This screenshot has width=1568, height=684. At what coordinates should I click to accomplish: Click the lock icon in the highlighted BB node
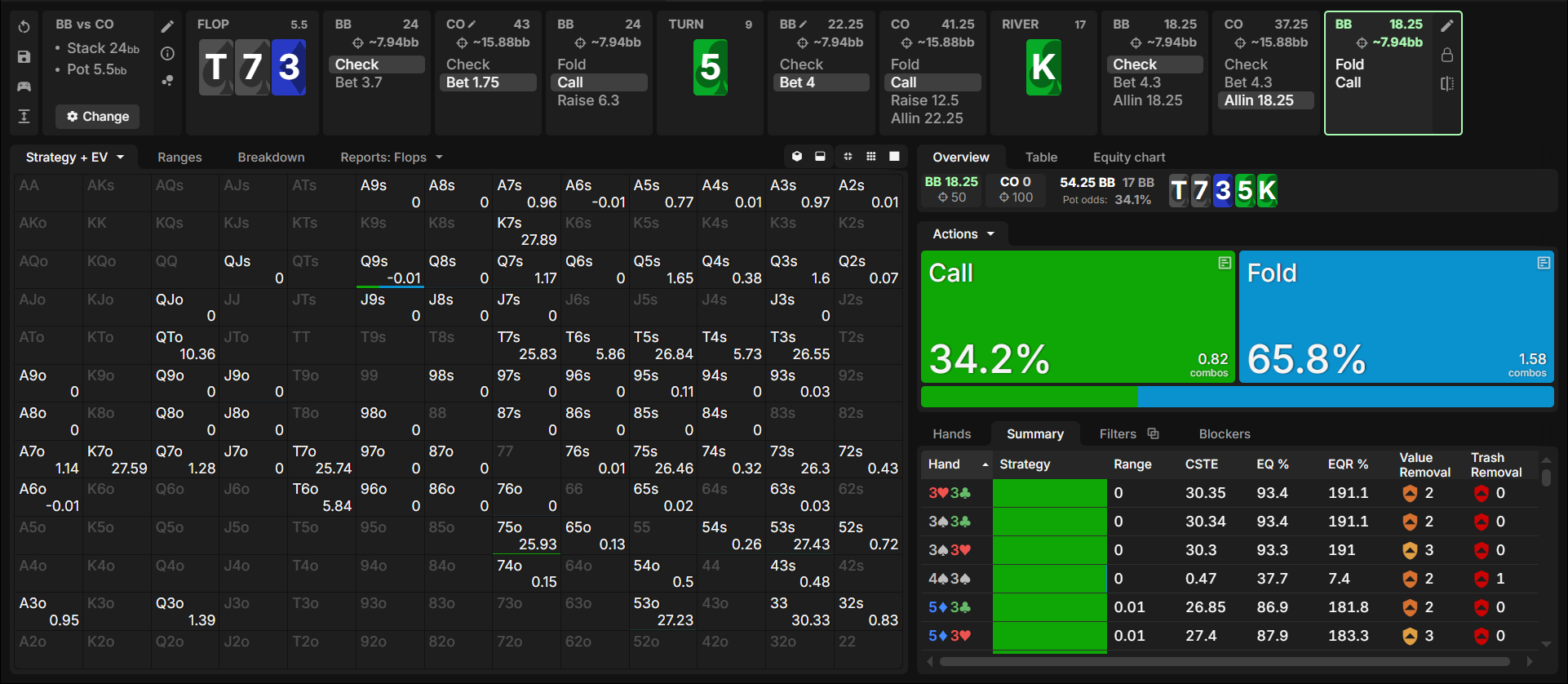click(1447, 55)
